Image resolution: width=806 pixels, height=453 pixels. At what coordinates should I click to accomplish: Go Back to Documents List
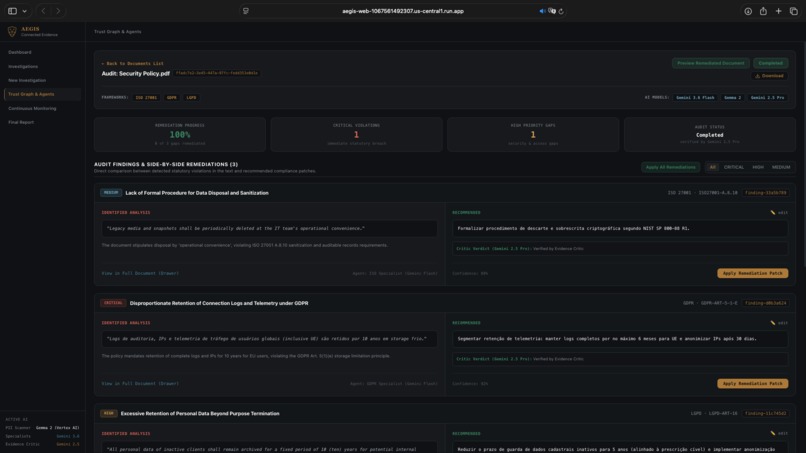(132, 64)
